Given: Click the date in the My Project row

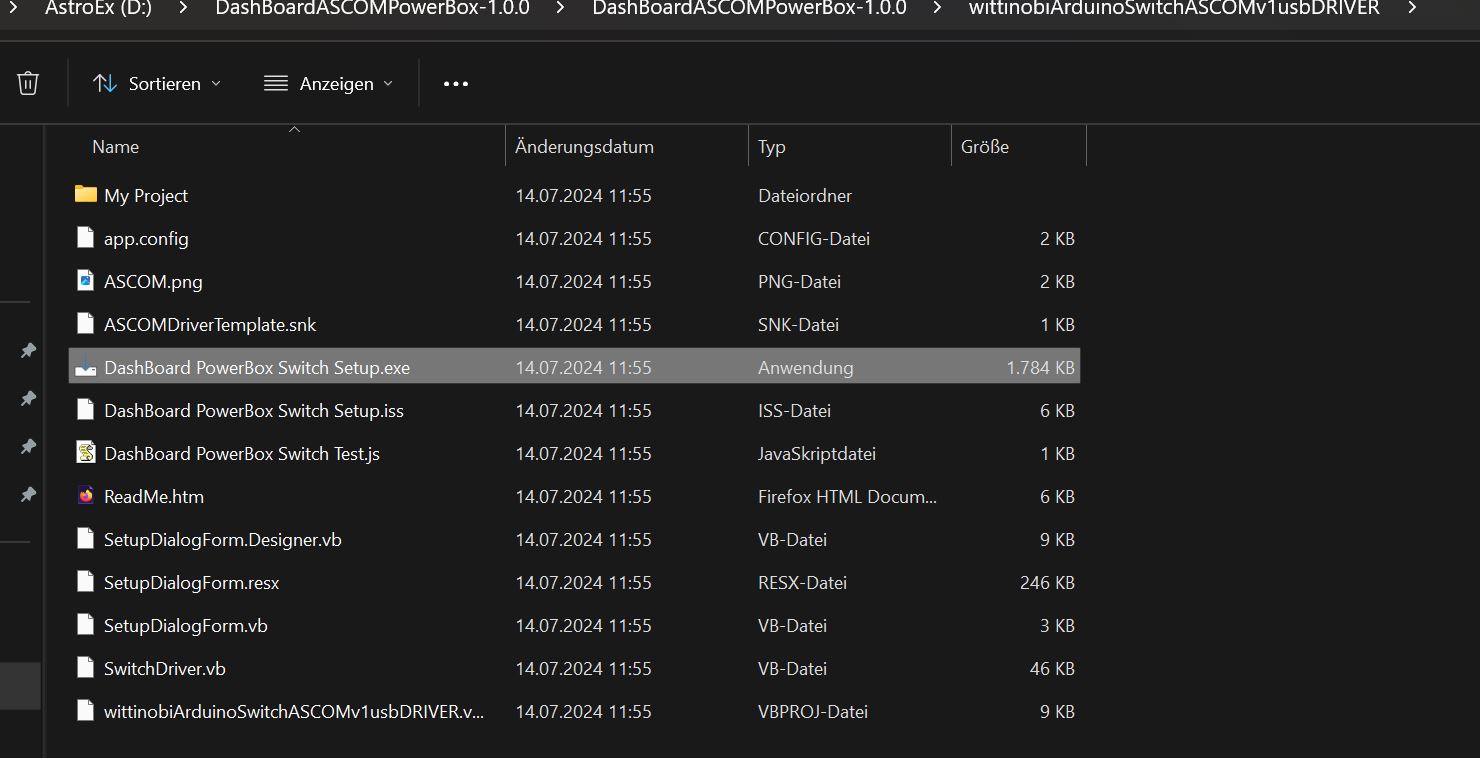Looking at the screenshot, I should click(x=583, y=196).
